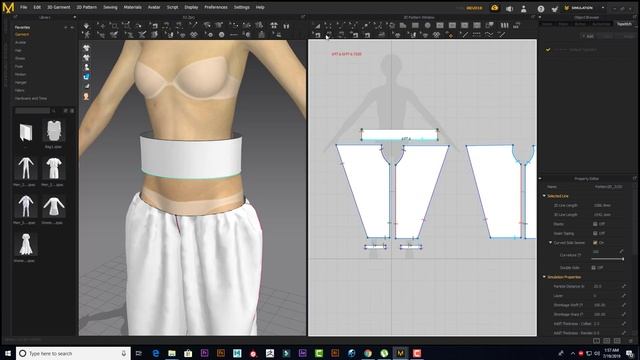
Task: Adjust the Curvature slider
Action: click(609, 259)
